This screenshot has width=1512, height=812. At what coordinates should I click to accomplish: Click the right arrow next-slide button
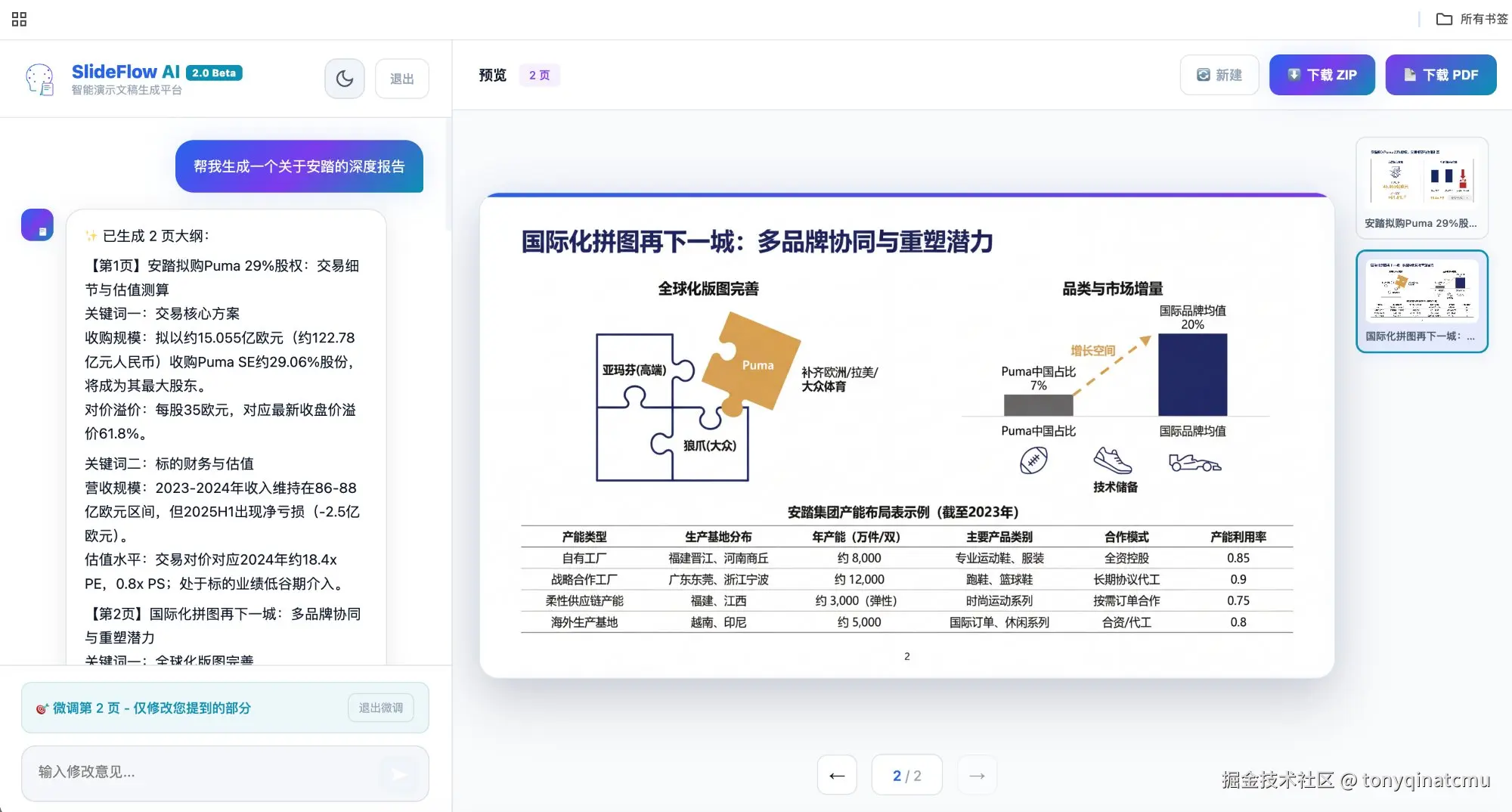977,775
